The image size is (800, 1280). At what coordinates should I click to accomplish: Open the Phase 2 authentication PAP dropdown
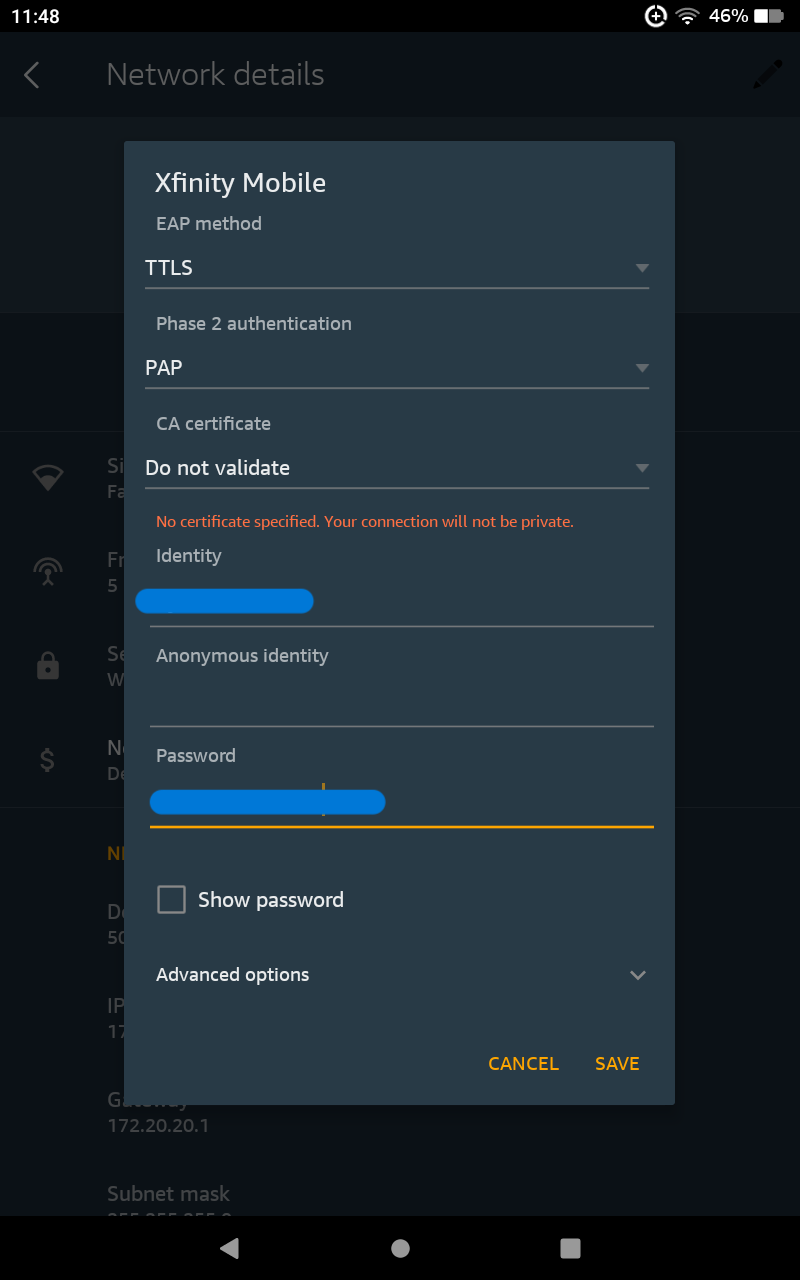click(397, 368)
